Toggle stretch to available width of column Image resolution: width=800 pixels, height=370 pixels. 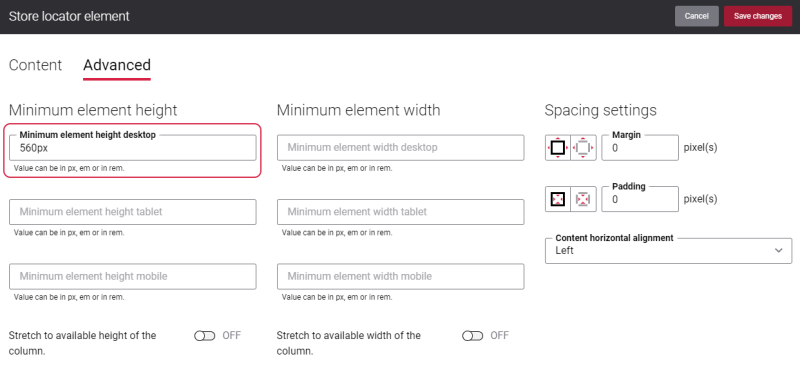click(472, 336)
